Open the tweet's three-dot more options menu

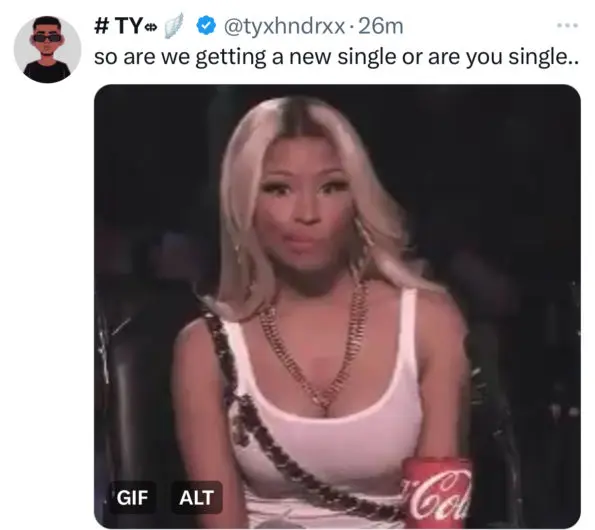pos(568,26)
